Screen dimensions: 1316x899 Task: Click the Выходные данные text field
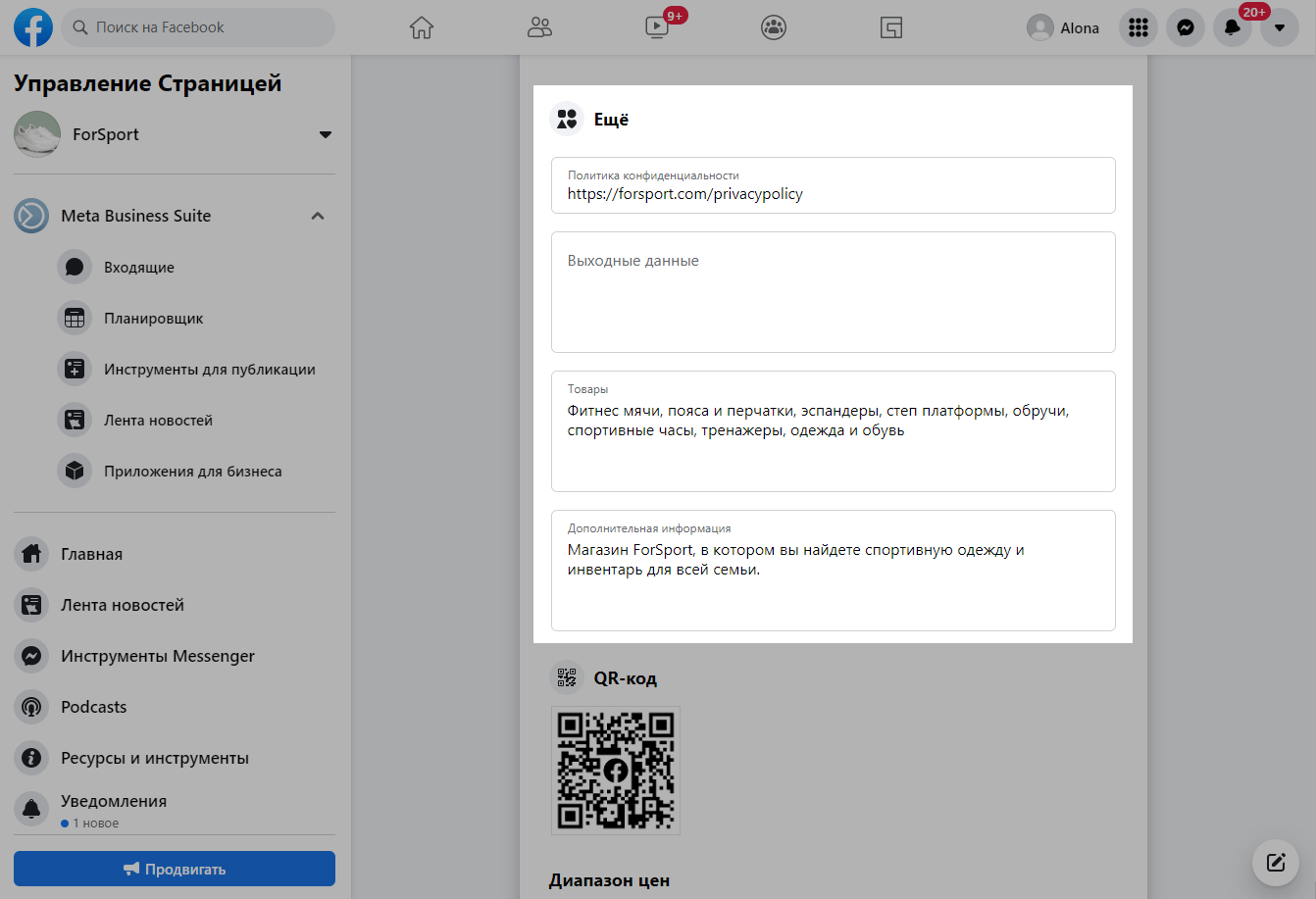coord(833,292)
